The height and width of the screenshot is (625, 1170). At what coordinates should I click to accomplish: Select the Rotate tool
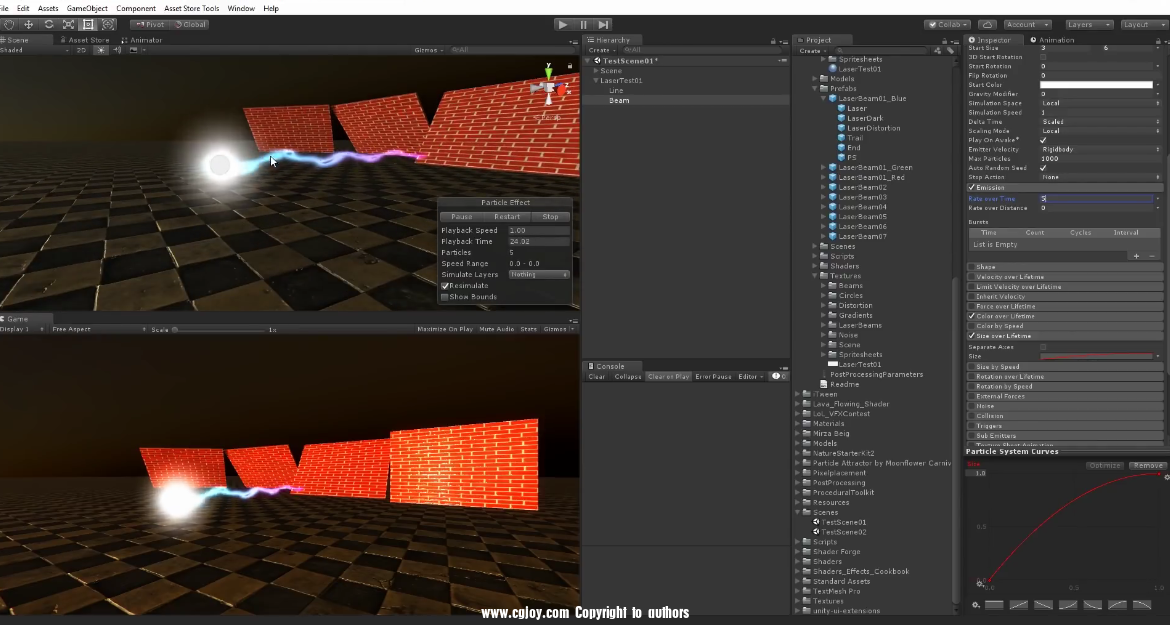pyautogui.click(x=48, y=24)
